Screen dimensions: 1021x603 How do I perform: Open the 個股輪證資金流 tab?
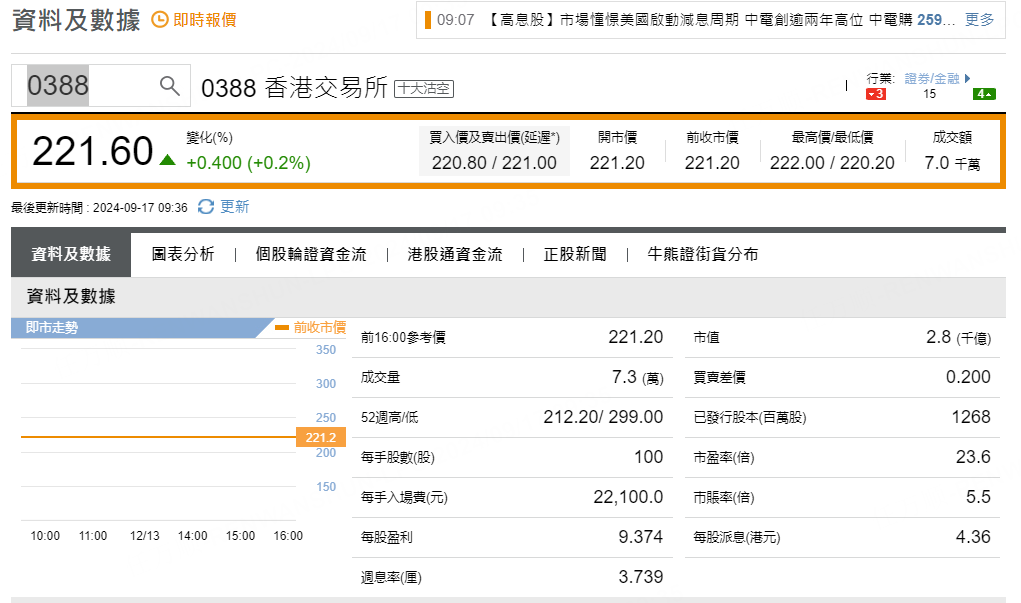pos(311,254)
